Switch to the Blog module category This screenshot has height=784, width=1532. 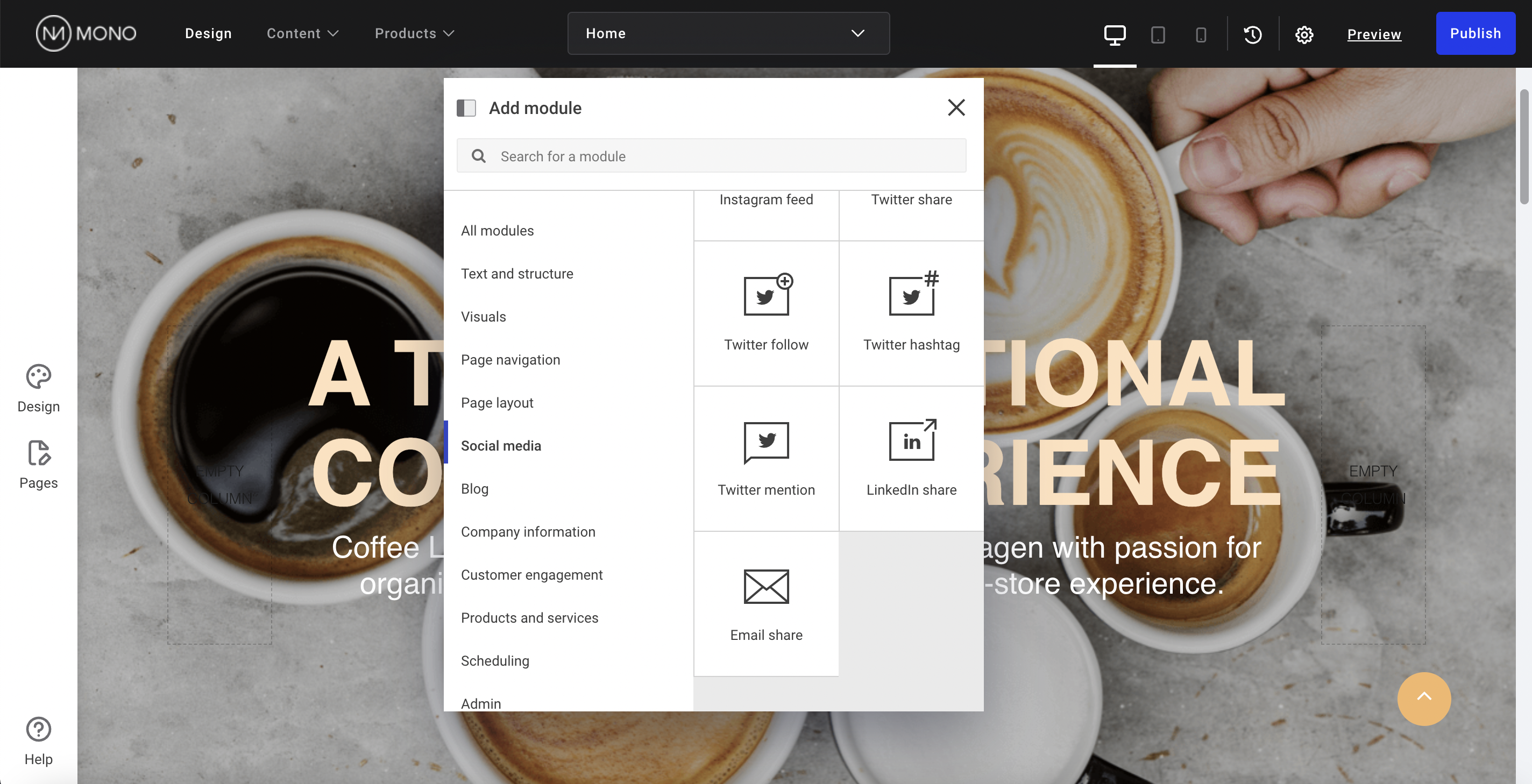click(474, 489)
